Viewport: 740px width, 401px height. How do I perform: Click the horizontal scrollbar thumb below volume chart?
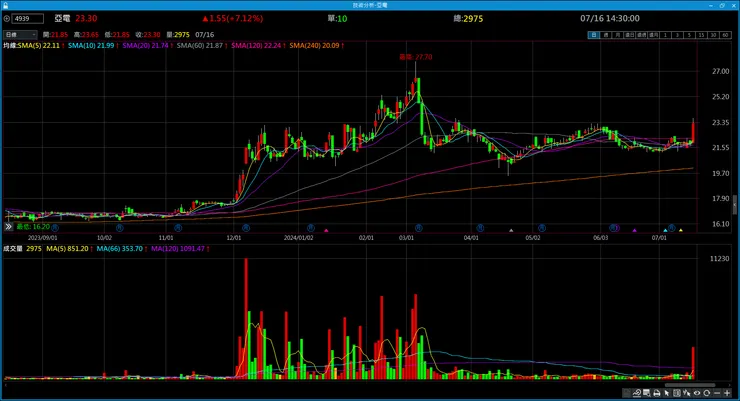690,385
